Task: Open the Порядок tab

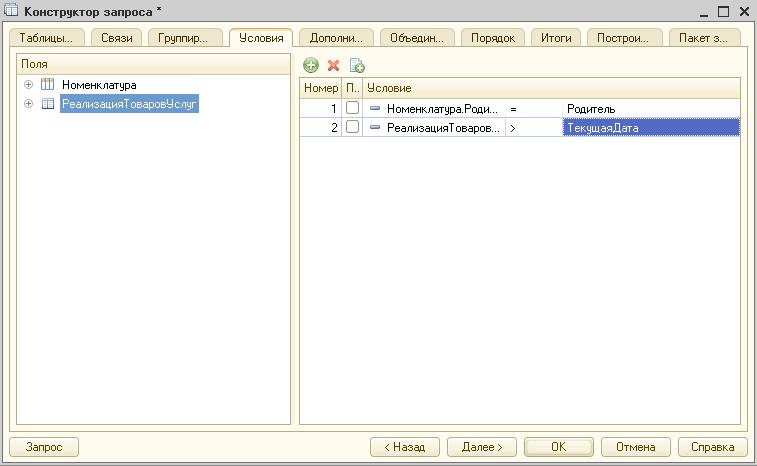Action: click(x=494, y=38)
